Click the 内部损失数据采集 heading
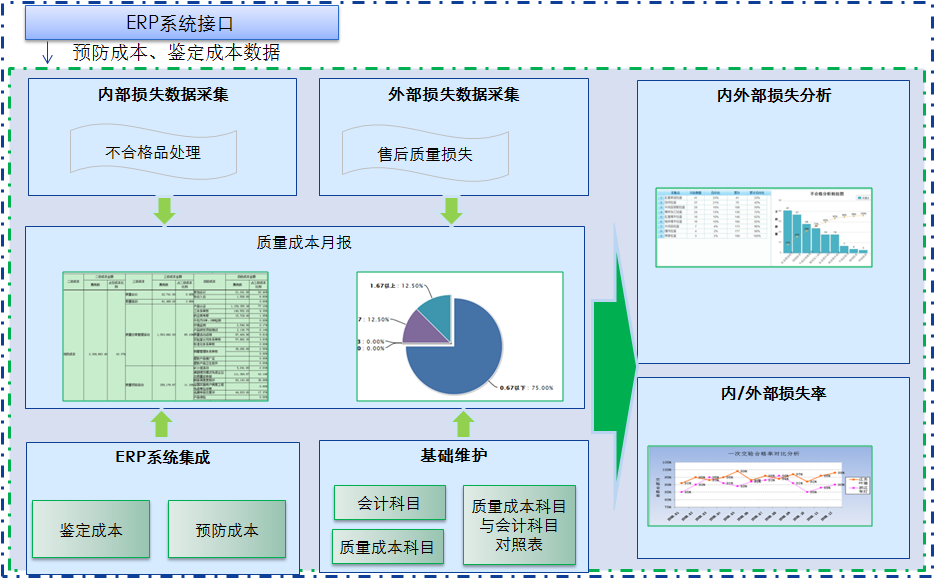Image resolution: width=935 pixels, height=579 pixels. [163, 95]
